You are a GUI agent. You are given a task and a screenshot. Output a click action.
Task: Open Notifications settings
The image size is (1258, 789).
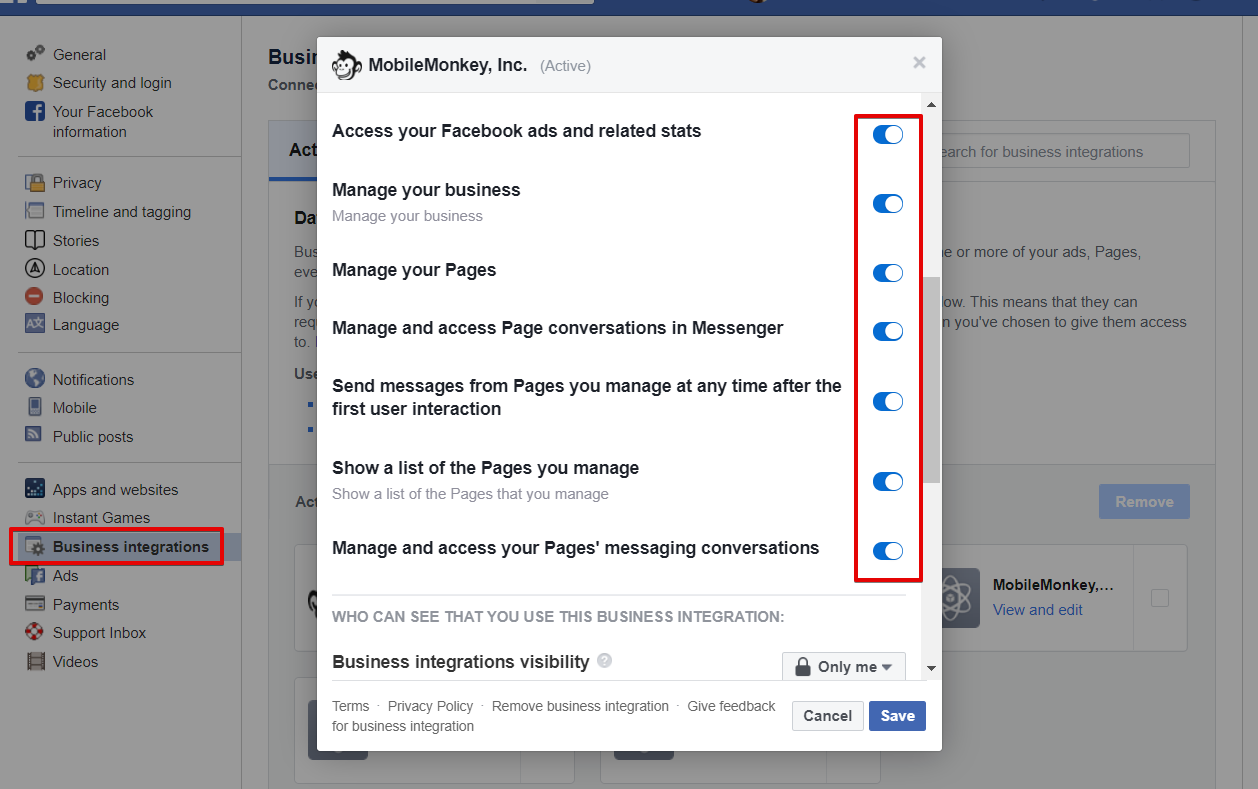pyautogui.click(x=93, y=380)
